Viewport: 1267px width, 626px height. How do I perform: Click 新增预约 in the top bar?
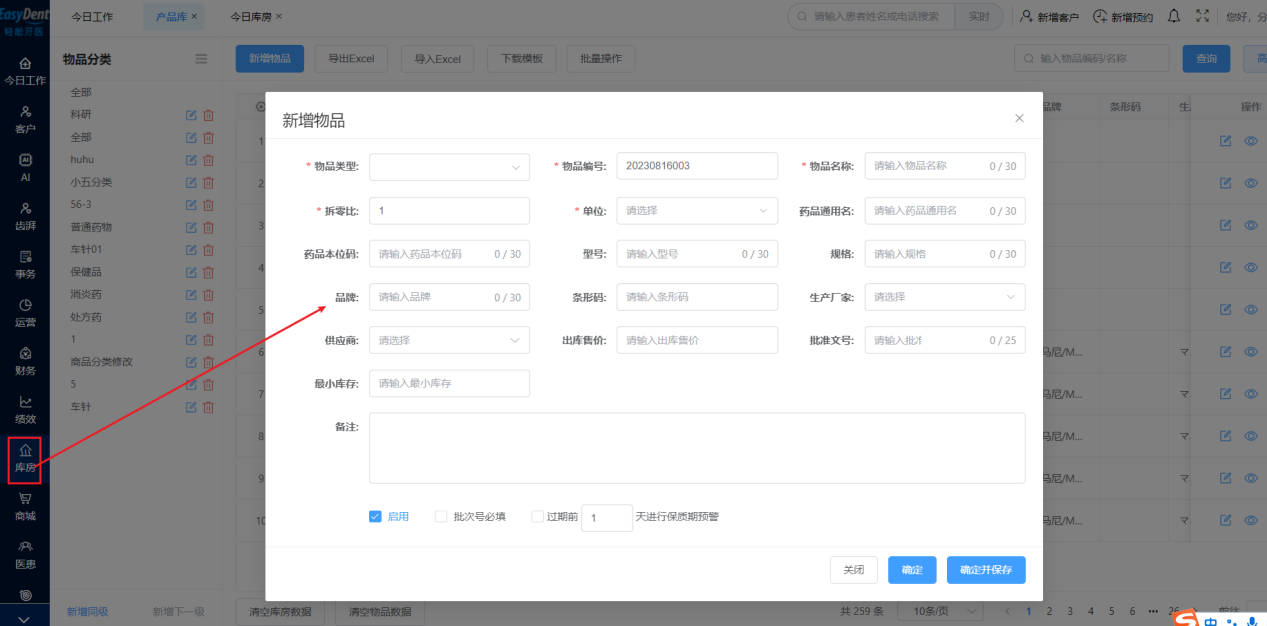click(1123, 17)
